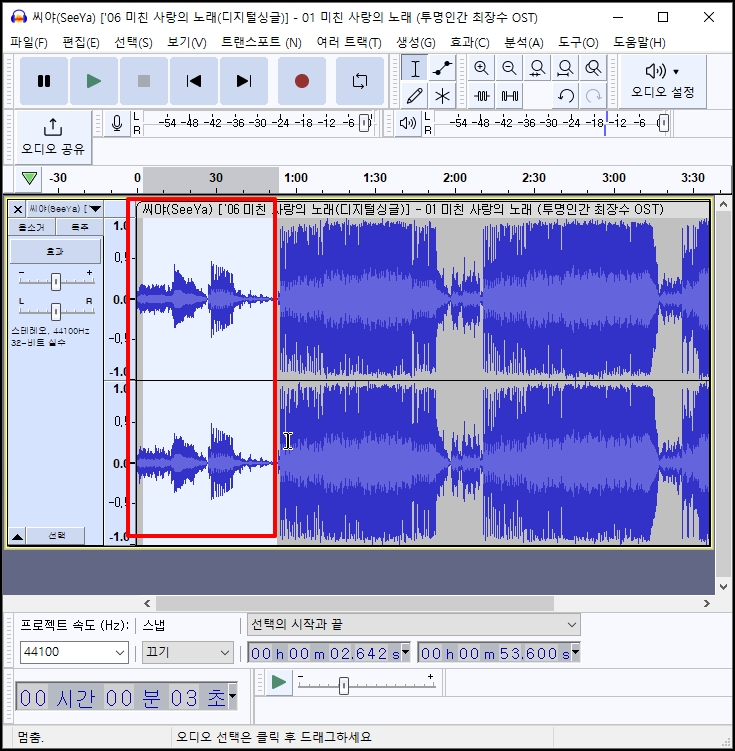The height and width of the screenshot is (751, 735).
Task: Select the Envelope tool
Action: (x=442, y=68)
